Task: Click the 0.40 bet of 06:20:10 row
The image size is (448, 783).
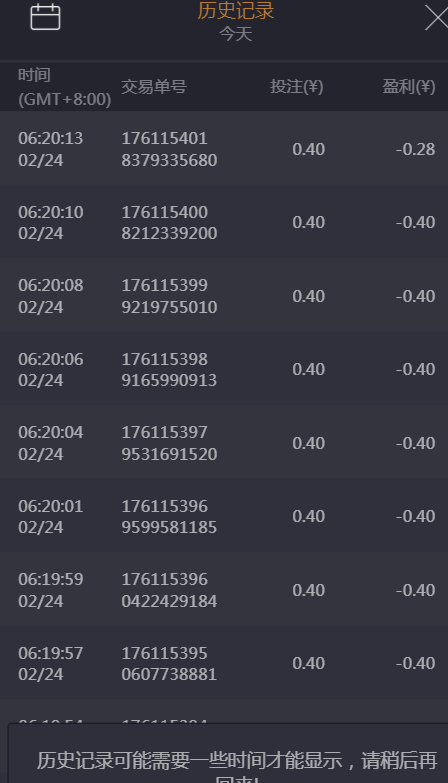Action: coord(309,222)
